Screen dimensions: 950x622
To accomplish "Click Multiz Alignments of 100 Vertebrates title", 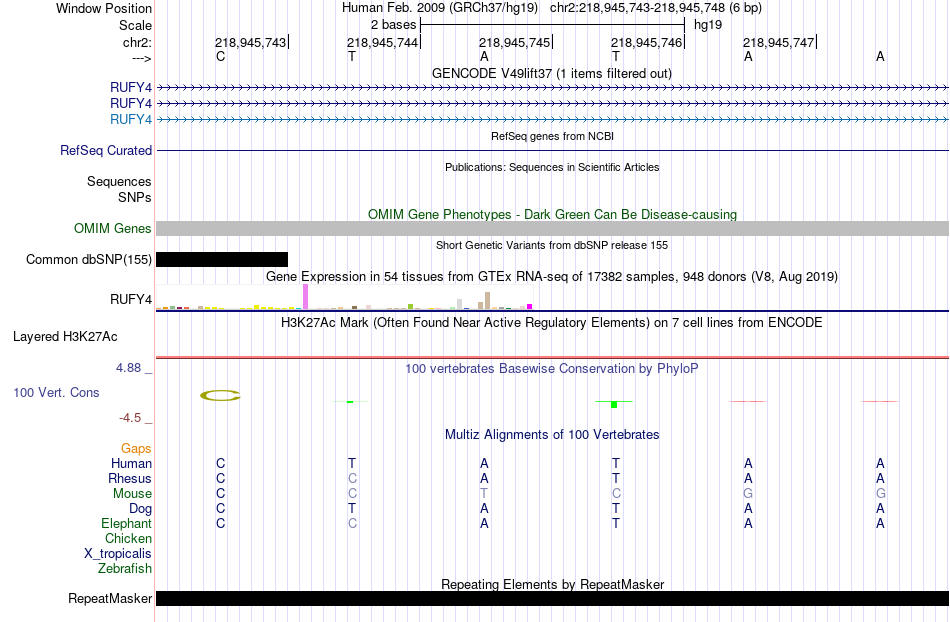I will 552,434.
